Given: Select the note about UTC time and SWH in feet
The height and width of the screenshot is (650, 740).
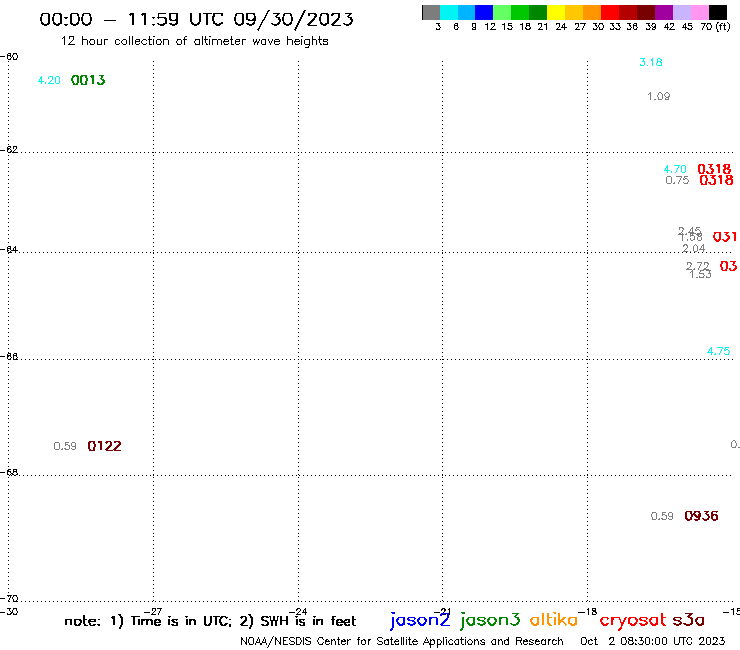Looking at the screenshot, I should (x=210, y=621).
